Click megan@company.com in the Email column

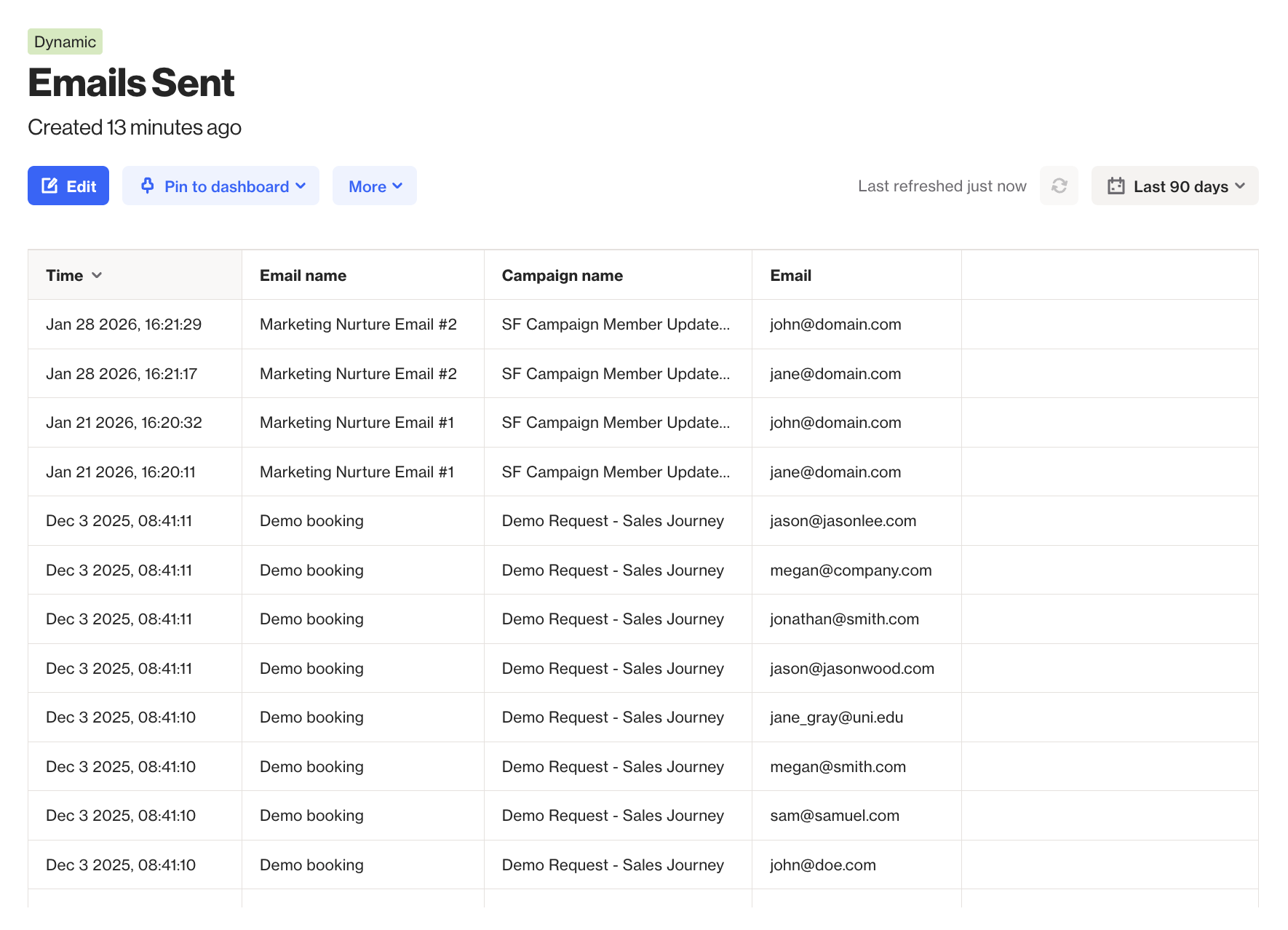(851, 571)
